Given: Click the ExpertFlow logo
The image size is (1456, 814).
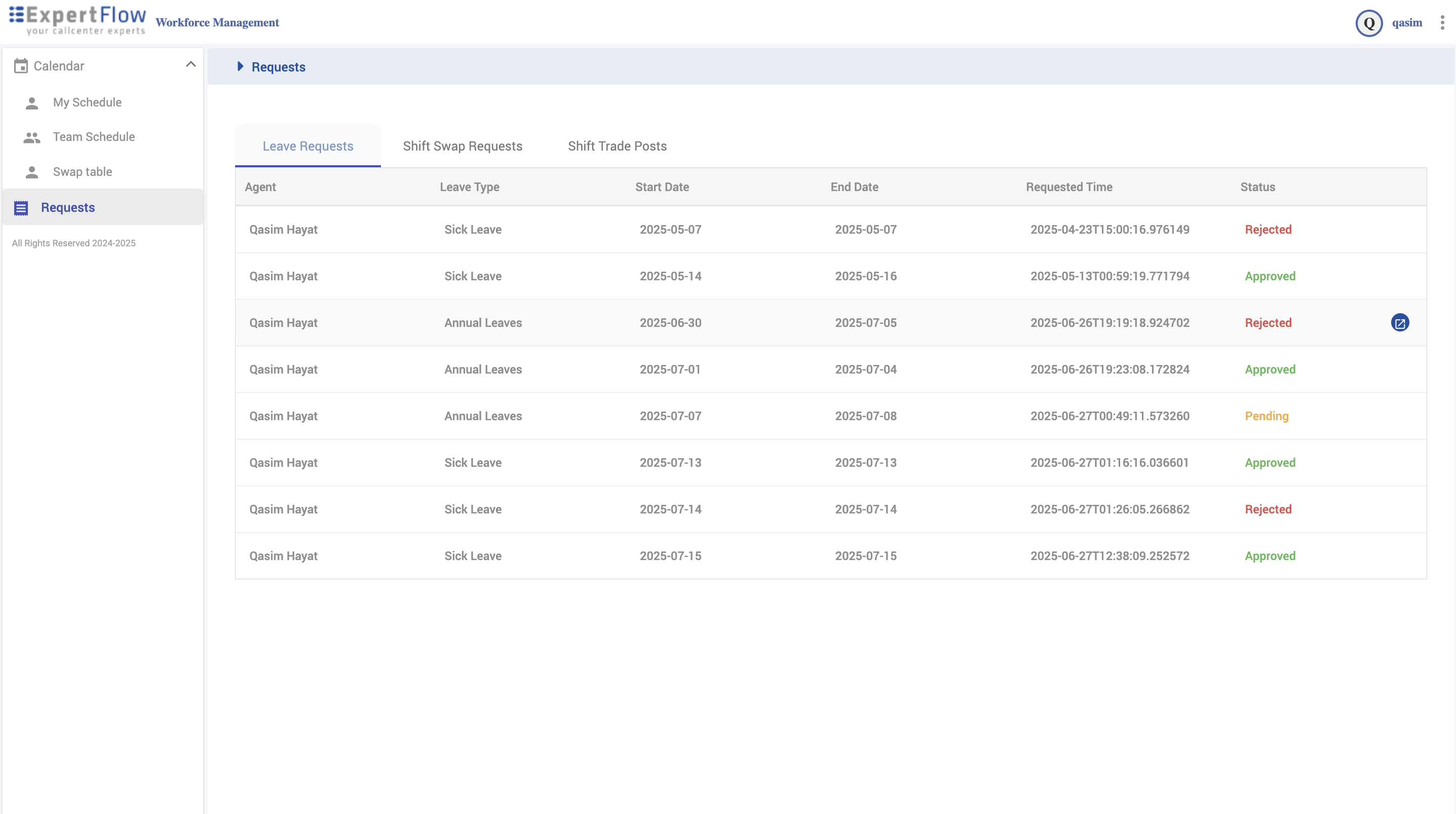Looking at the screenshot, I should tap(78, 20).
